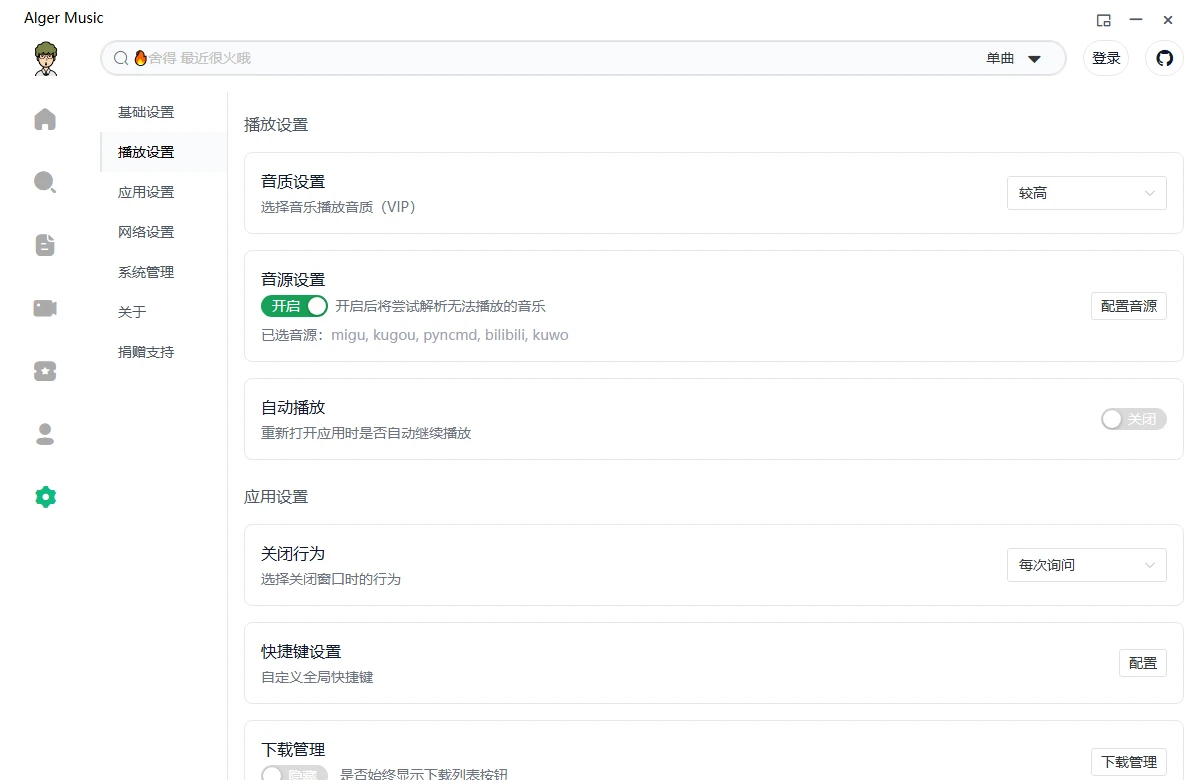
Task: Open the 单曲 search type dropdown
Action: point(1013,58)
